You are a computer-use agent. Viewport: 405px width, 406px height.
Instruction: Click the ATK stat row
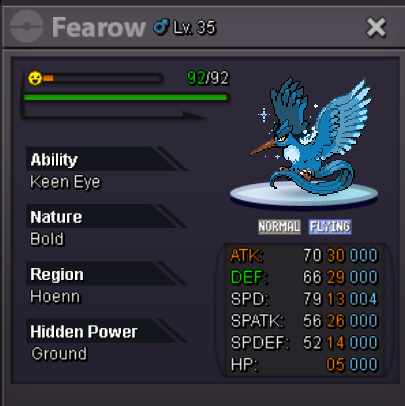point(304,255)
